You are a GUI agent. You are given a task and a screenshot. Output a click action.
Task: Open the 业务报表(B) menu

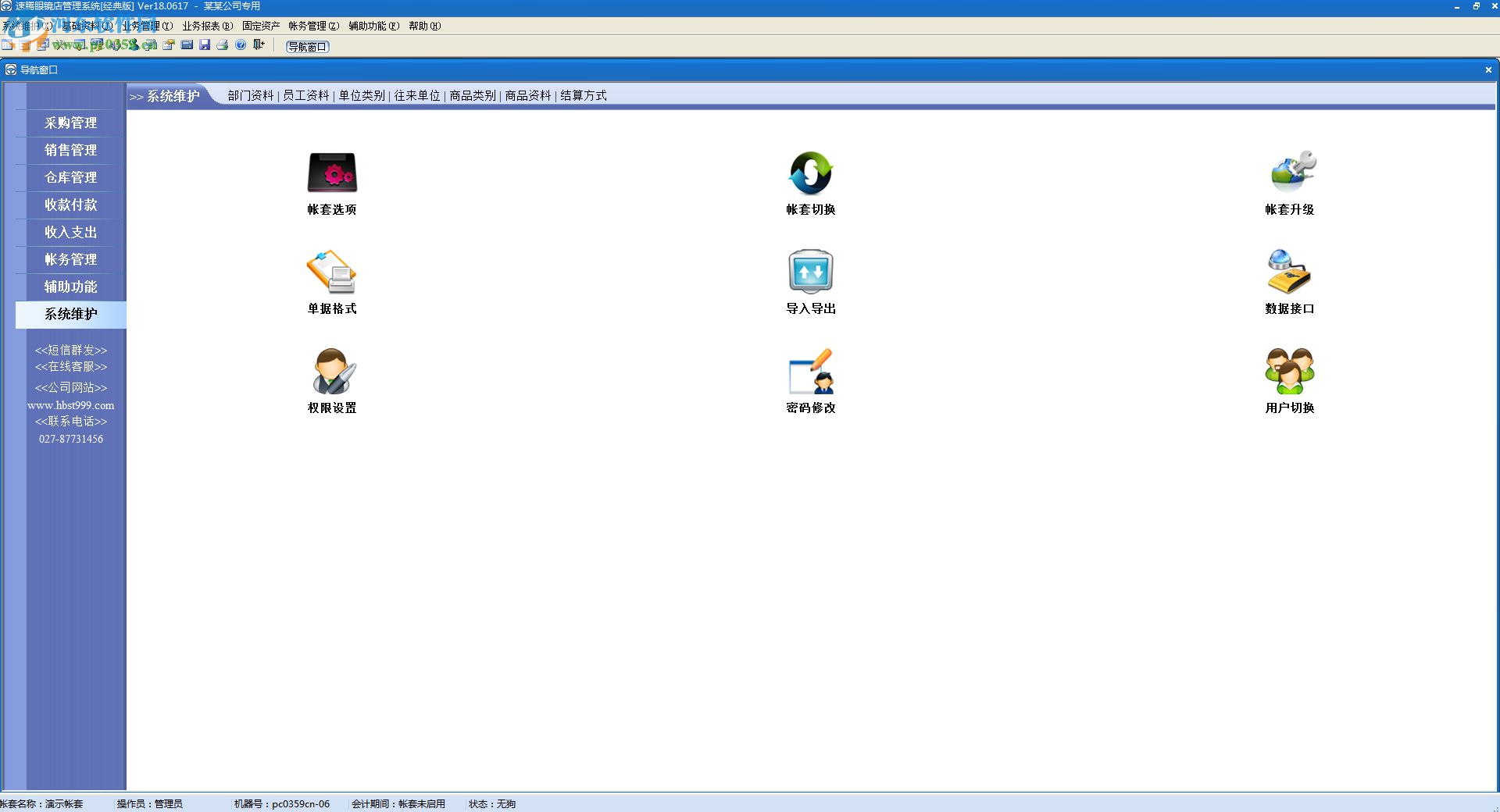point(207,26)
